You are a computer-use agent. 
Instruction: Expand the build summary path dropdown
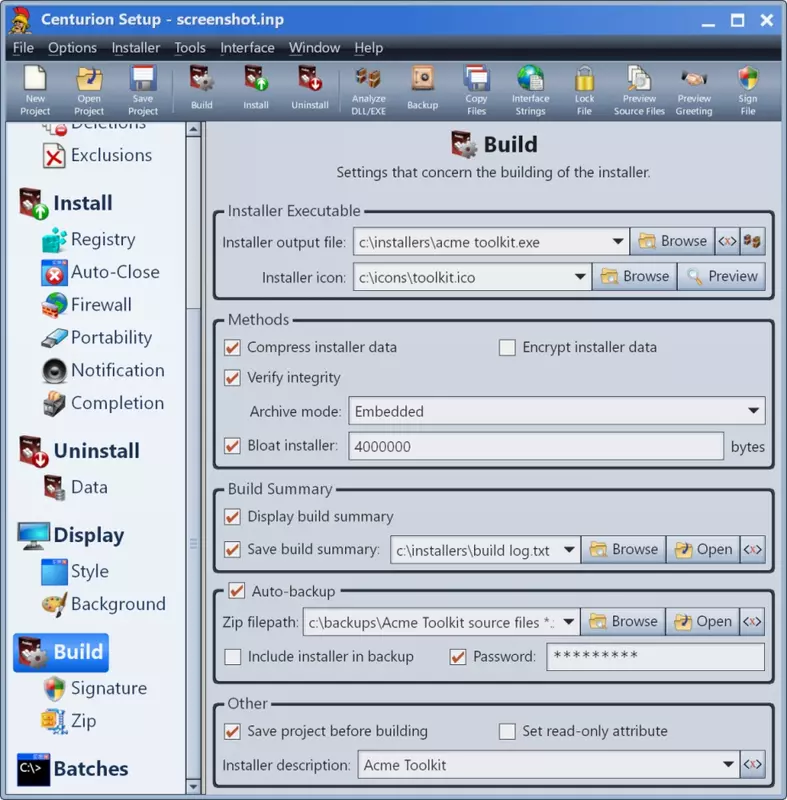569,549
